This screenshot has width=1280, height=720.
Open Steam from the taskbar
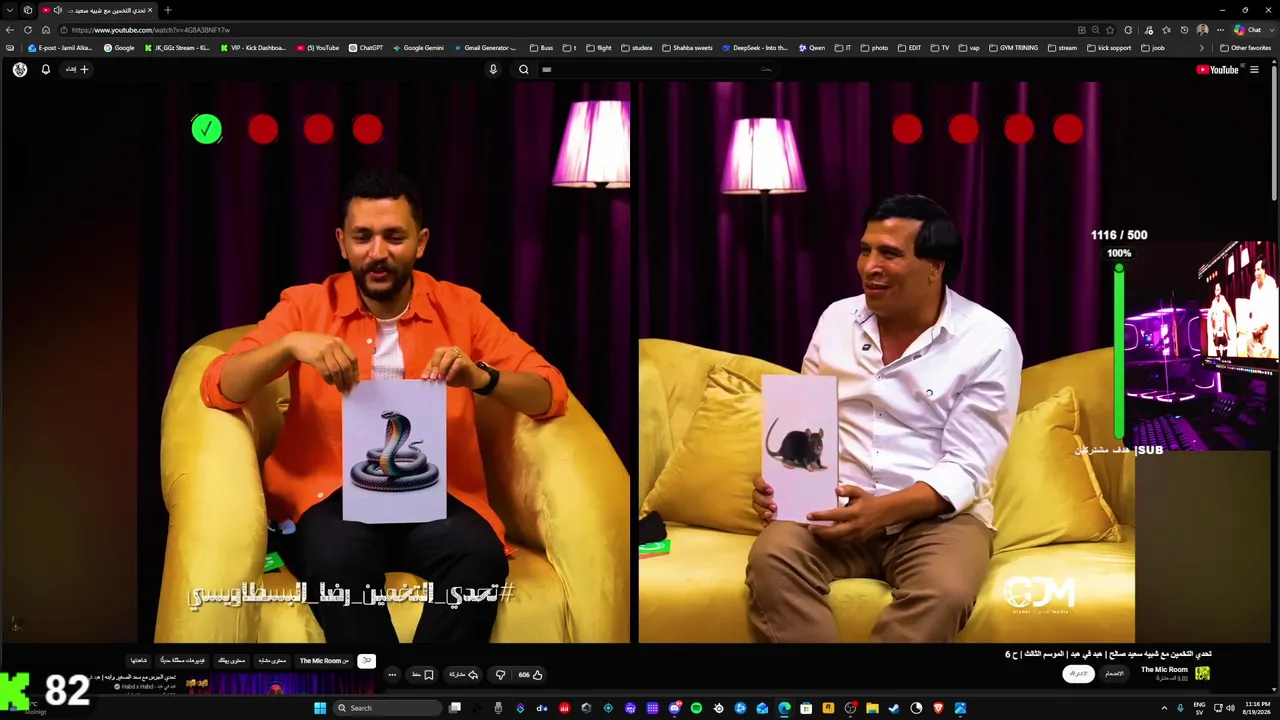(894, 708)
